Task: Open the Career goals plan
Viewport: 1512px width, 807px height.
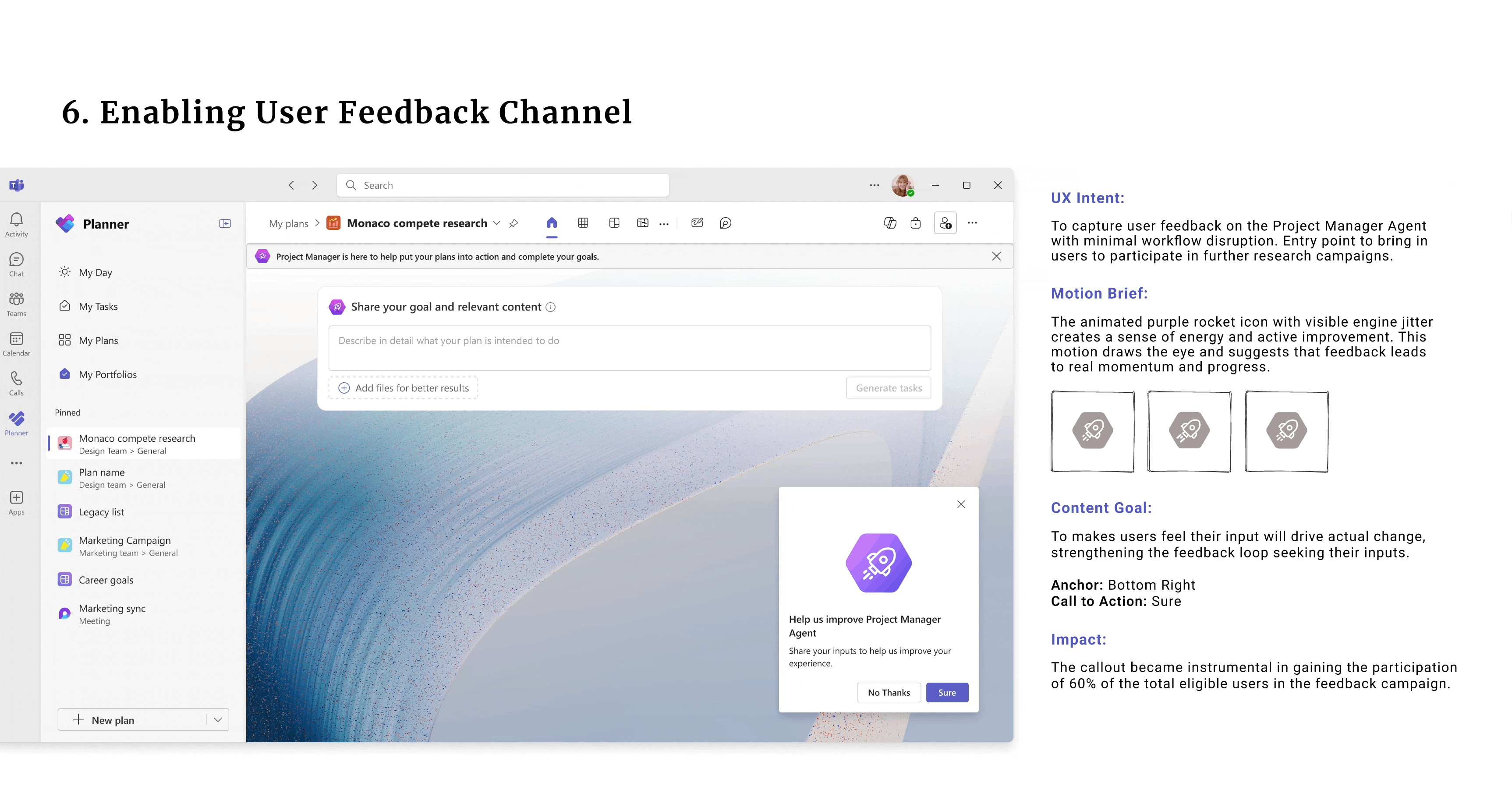Action: (144, 579)
